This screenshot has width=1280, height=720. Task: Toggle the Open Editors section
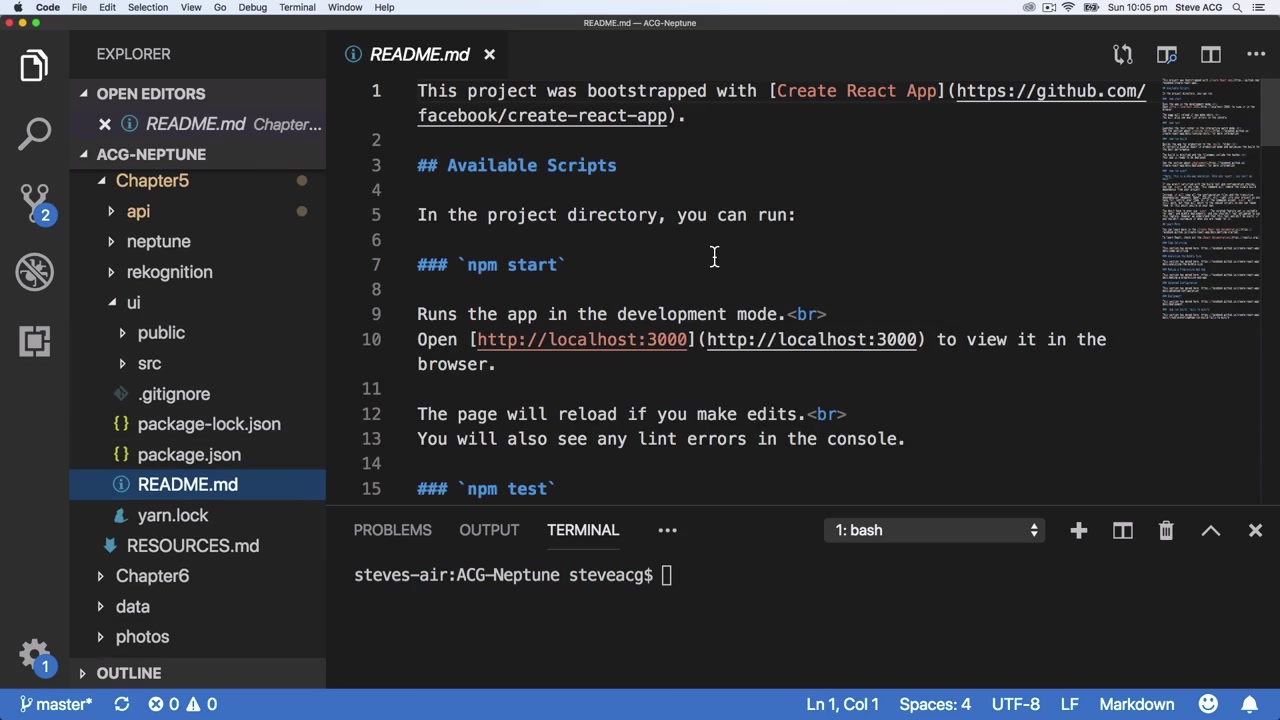[150, 94]
